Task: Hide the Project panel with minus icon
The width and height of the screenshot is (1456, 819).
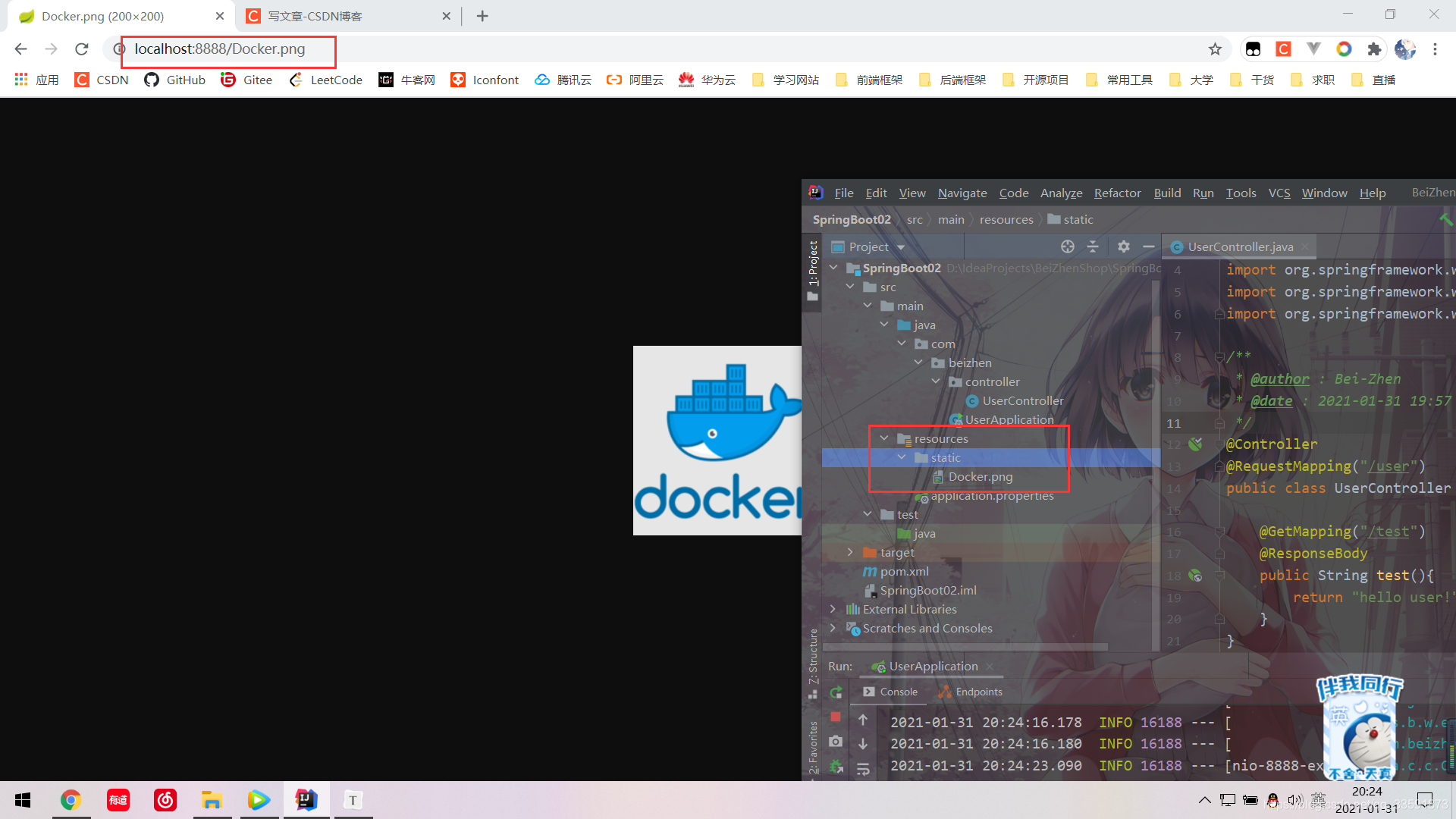Action: 1148,246
